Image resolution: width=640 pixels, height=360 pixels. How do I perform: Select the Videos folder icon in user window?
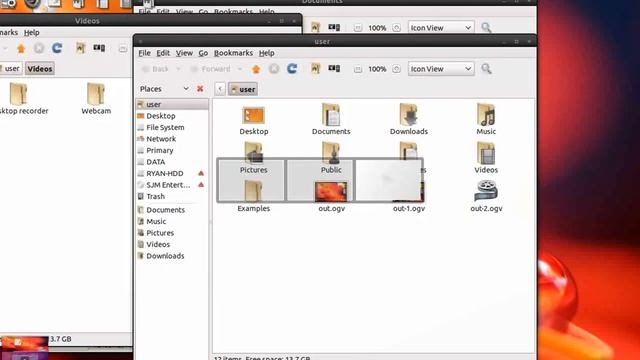tap(486, 153)
